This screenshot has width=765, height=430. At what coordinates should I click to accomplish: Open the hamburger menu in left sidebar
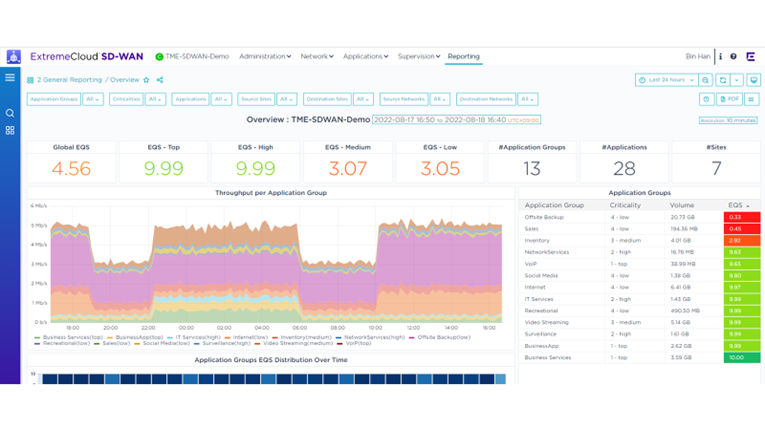pyautogui.click(x=10, y=78)
